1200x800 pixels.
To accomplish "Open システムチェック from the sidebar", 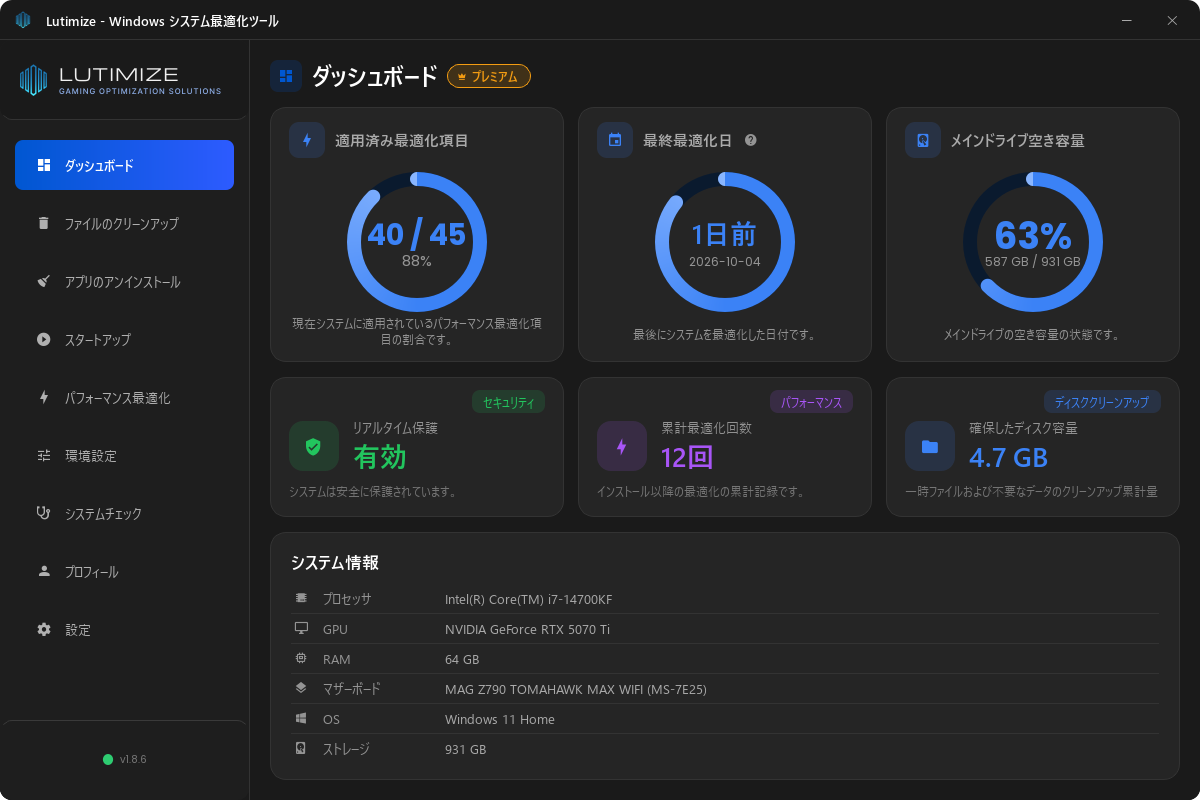I will [x=124, y=513].
